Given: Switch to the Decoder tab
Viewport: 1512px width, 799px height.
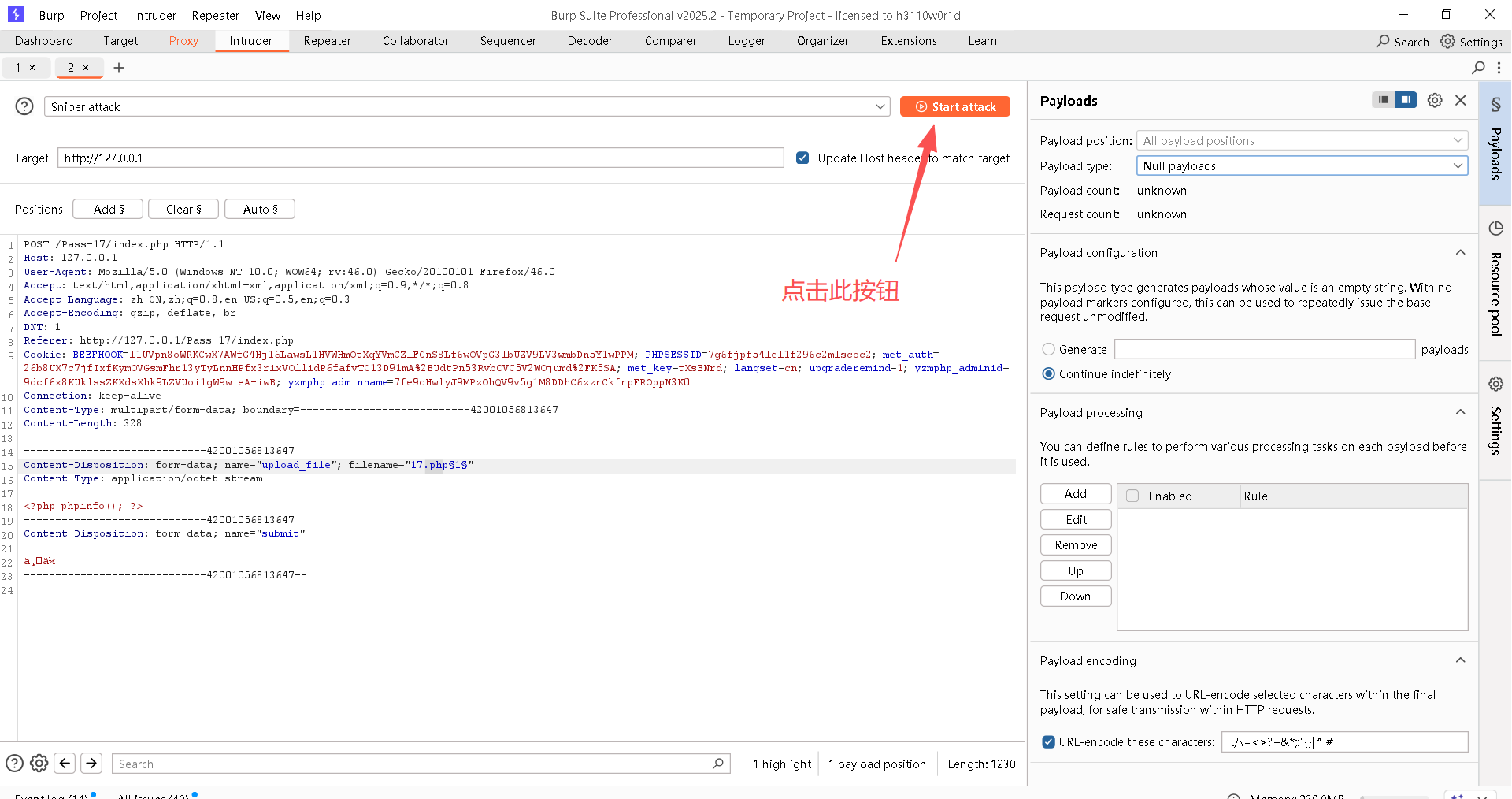Looking at the screenshot, I should pyautogui.click(x=589, y=41).
